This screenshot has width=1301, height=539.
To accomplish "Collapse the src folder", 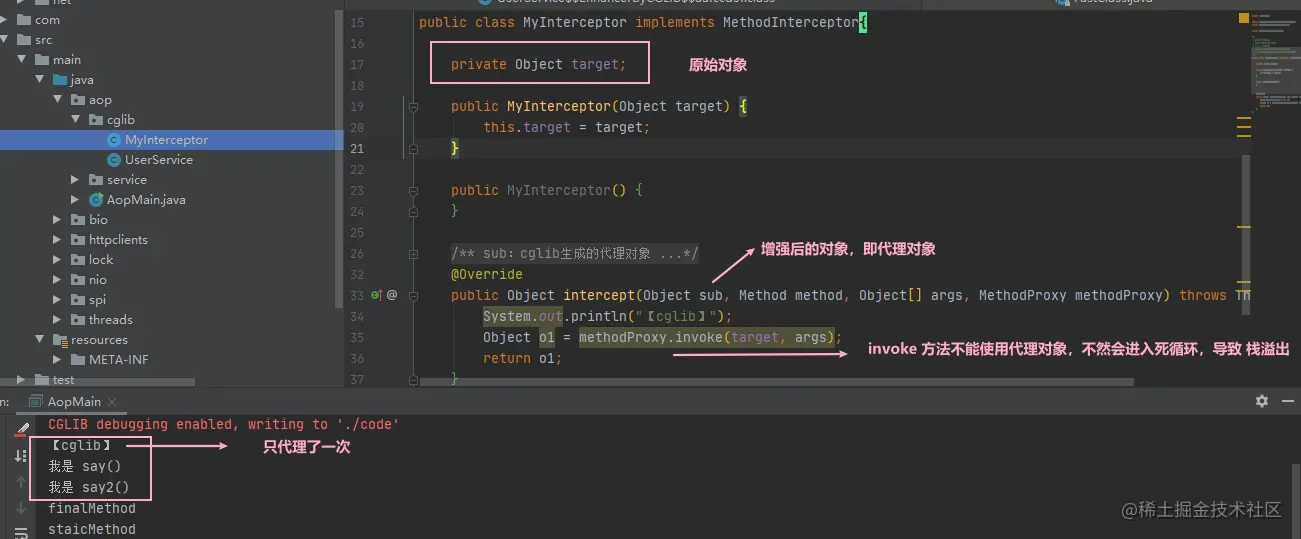I will 5,40.
